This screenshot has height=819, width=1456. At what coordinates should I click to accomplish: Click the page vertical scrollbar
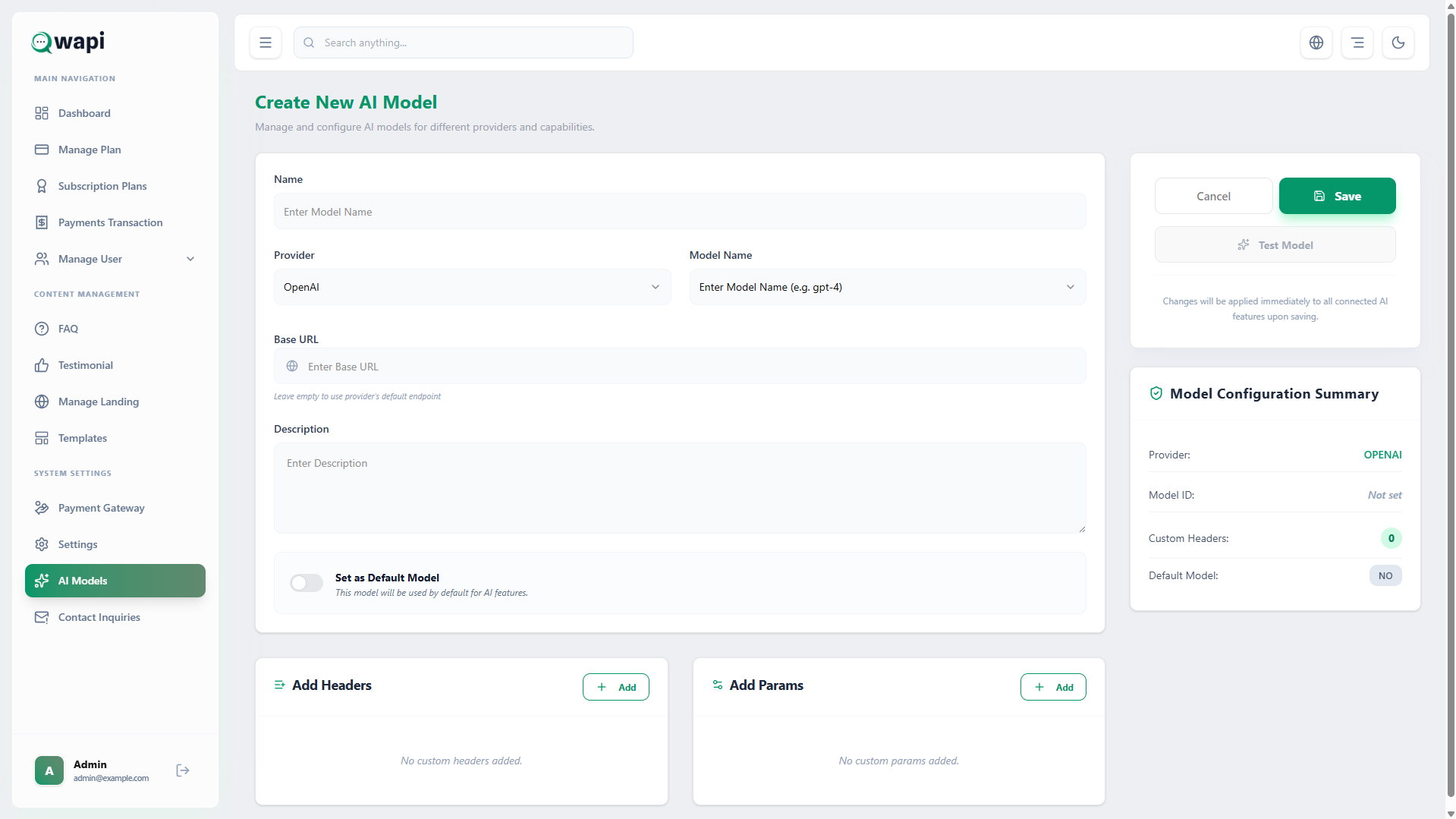pos(1450,380)
